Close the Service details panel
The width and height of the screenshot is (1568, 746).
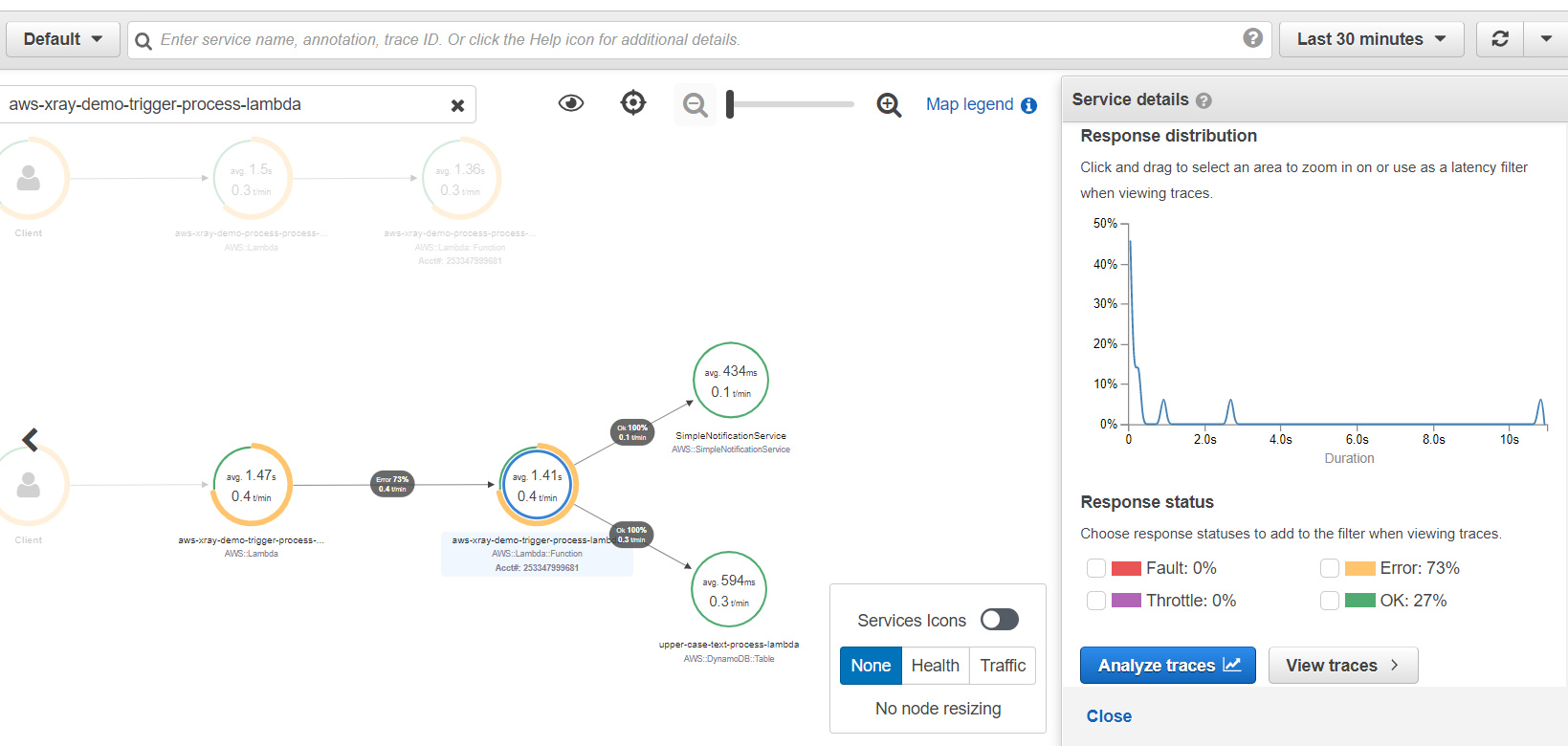[x=1109, y=716]
